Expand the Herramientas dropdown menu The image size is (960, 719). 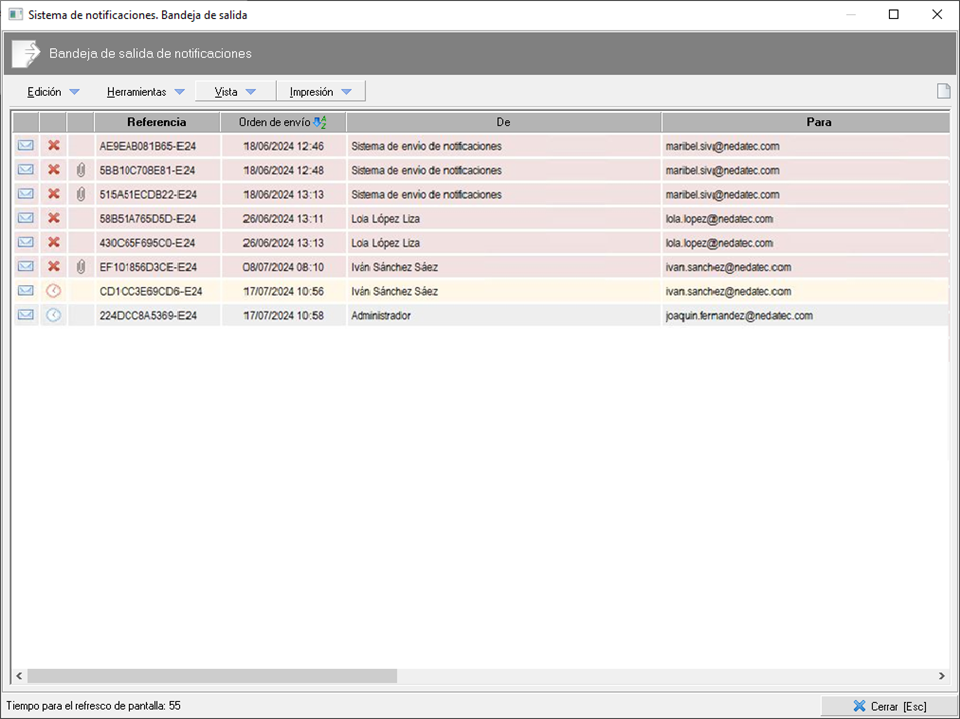[146, 92]
